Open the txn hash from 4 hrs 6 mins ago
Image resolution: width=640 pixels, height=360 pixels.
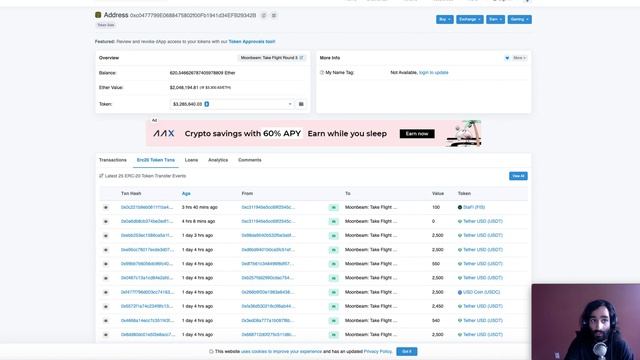pyautogui.click(x=147, y=221)
